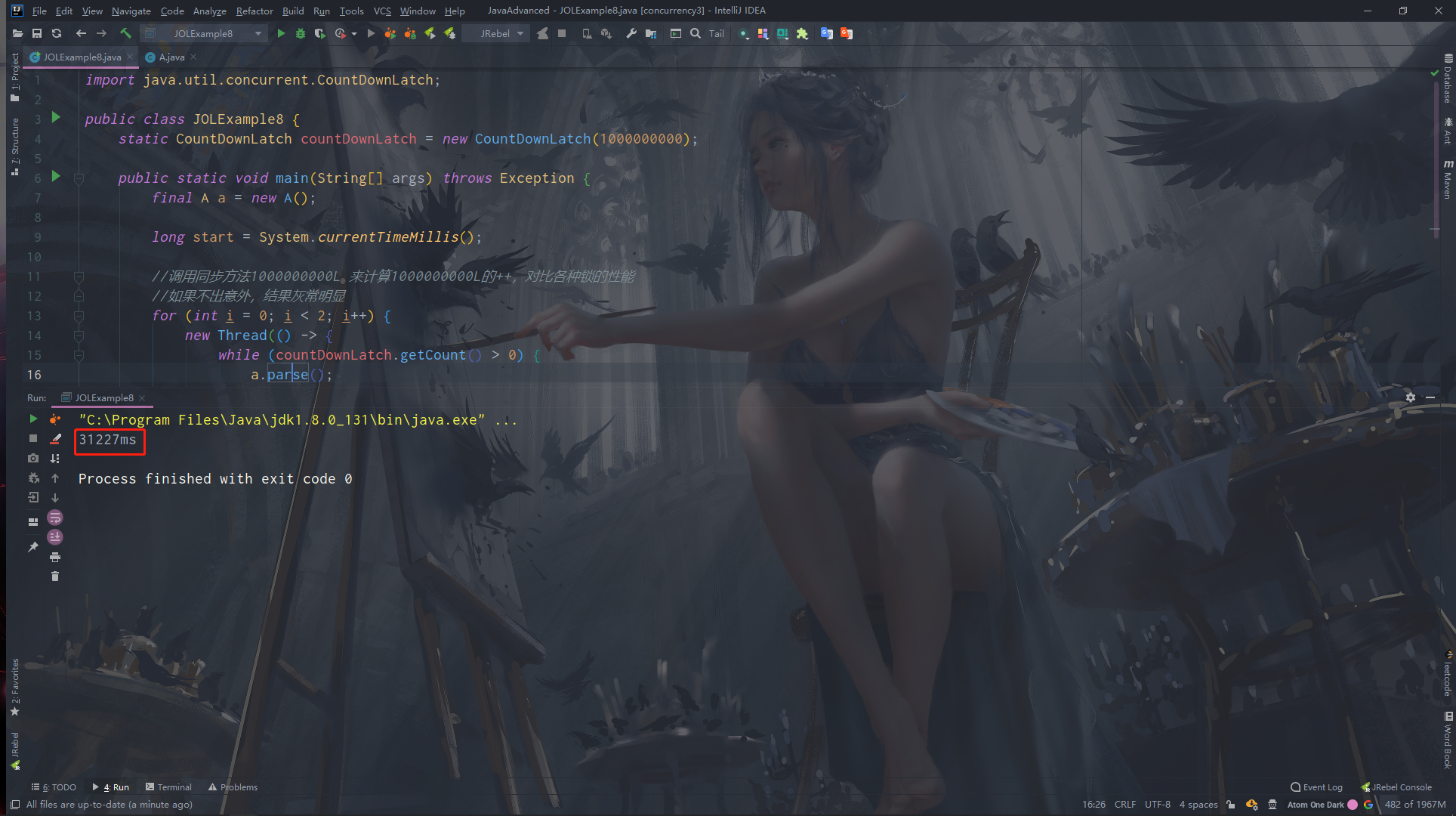The width and height of the screenshot is (1456, 816).
Task: Open settings via the wrench toolbar icon
Action: 631,33
